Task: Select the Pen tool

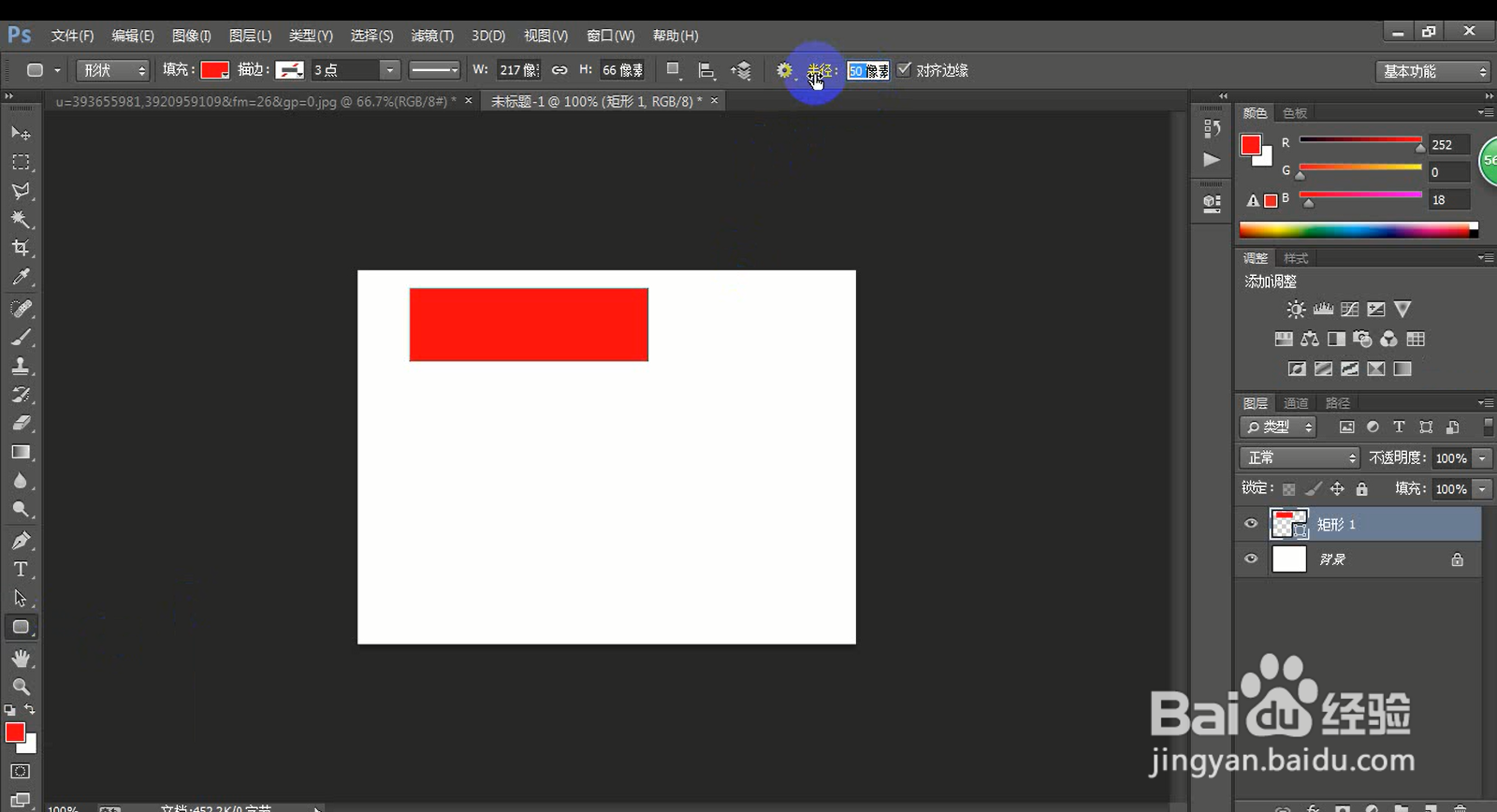Action: 21,541
